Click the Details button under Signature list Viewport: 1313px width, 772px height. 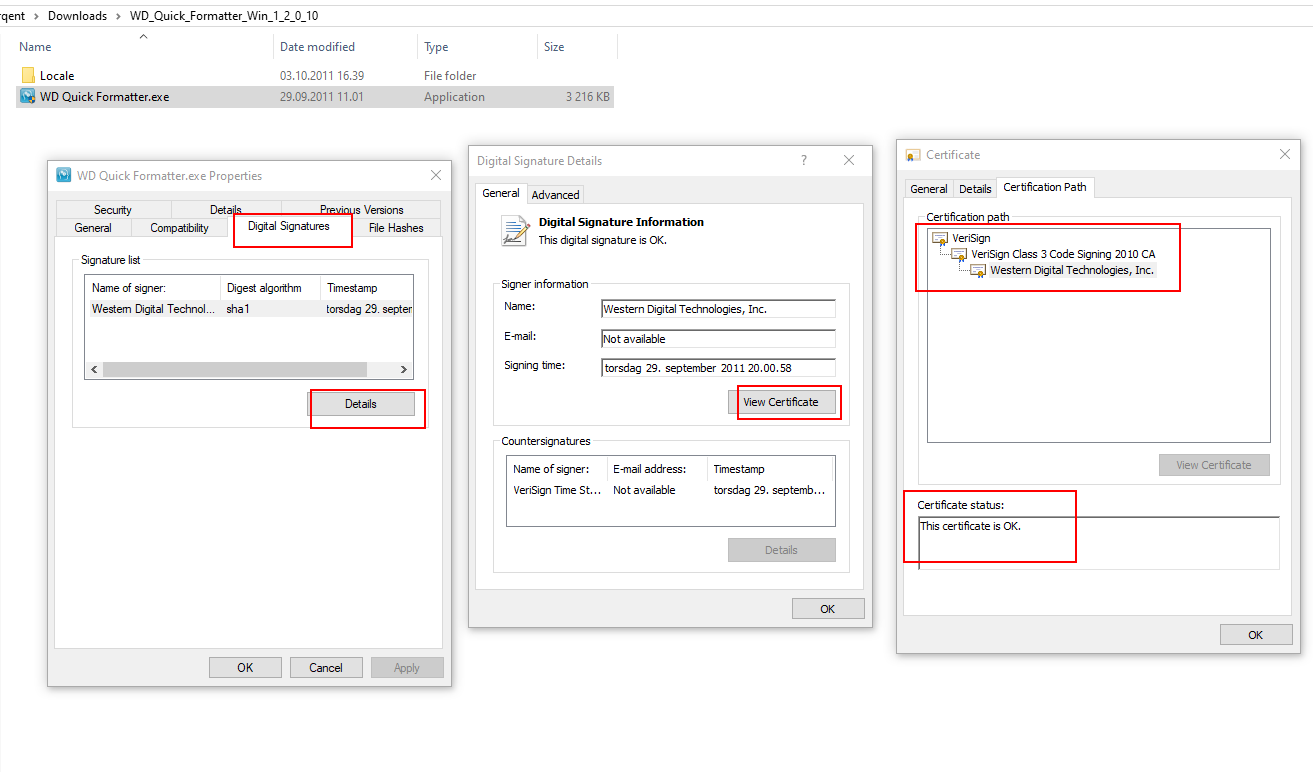pyautogui.click(x=361, y=404)
